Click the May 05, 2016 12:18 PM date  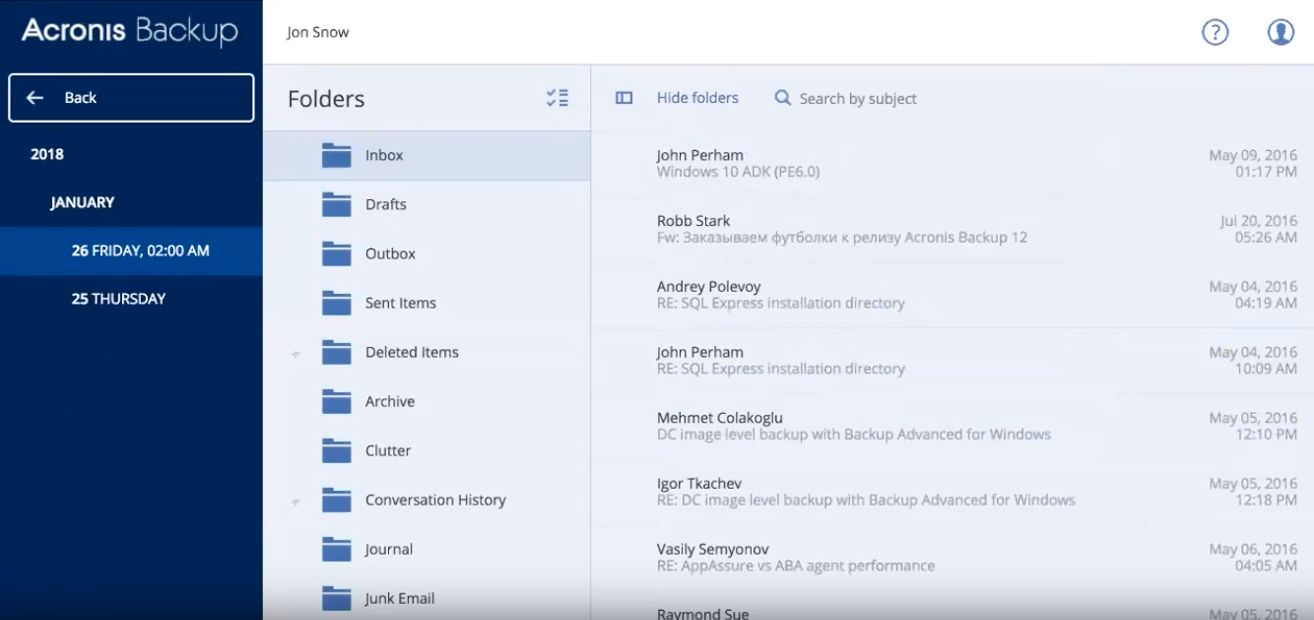tap(1253, 491)
